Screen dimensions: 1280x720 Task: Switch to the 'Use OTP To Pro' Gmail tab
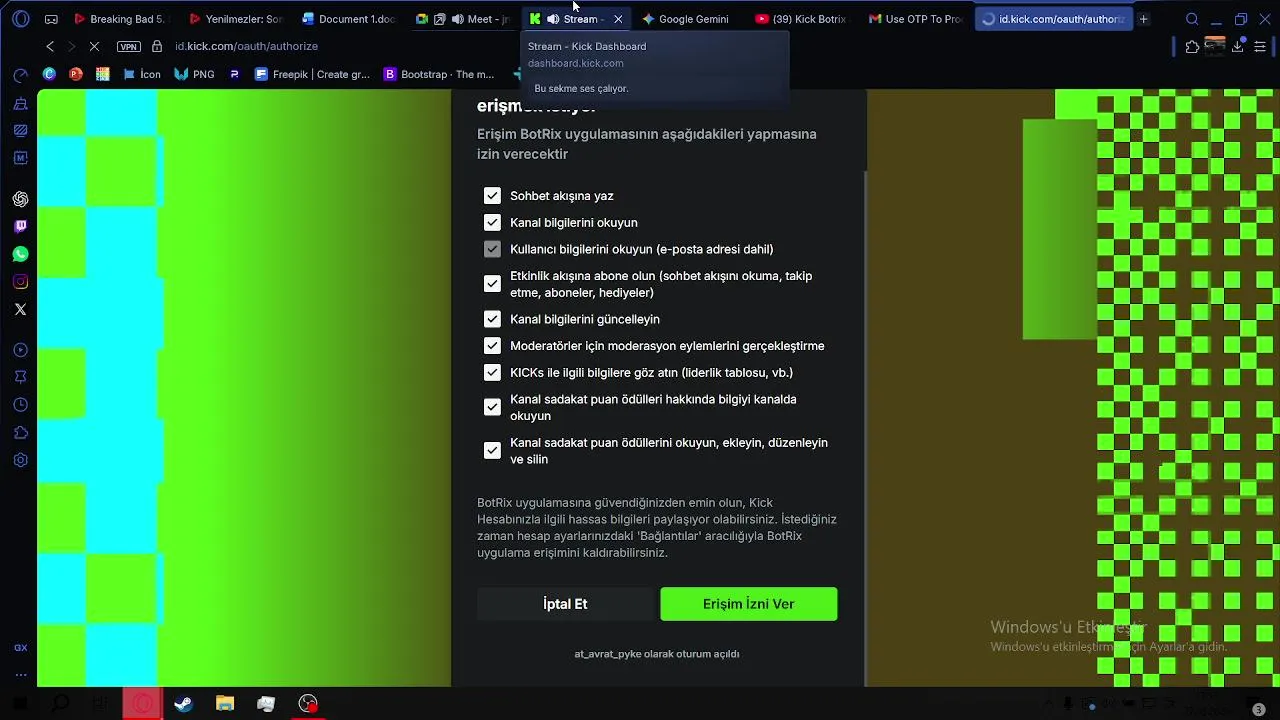click(x=915, y=19)
